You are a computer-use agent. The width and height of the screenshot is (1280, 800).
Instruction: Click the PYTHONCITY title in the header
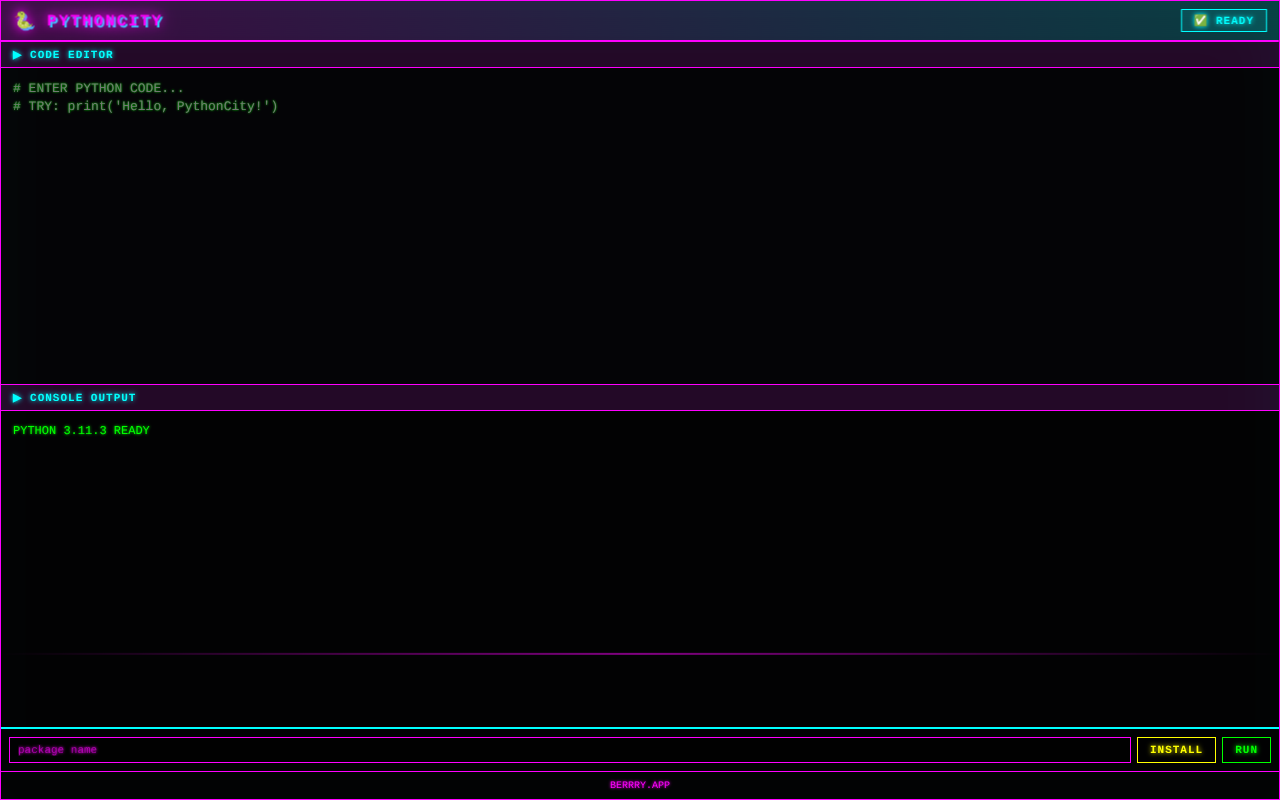click(106, 20)
